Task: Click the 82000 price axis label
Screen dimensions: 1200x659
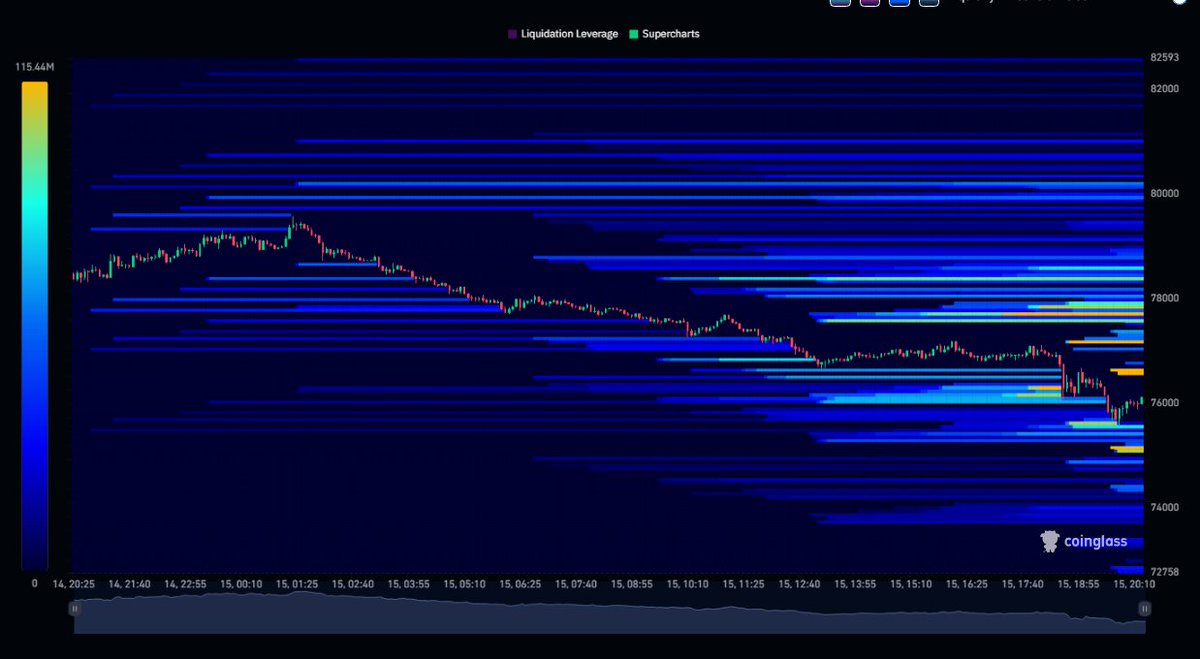Action: click(x=1165, y=88)
